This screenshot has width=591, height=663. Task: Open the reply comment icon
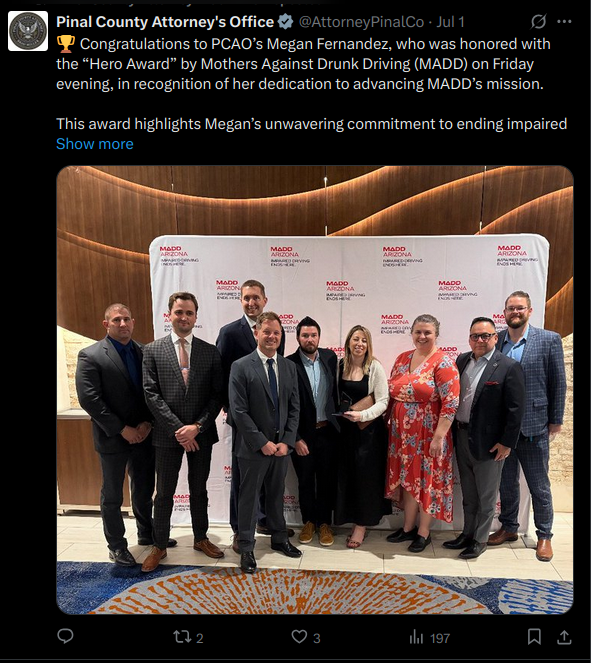(x=65, y=636)
